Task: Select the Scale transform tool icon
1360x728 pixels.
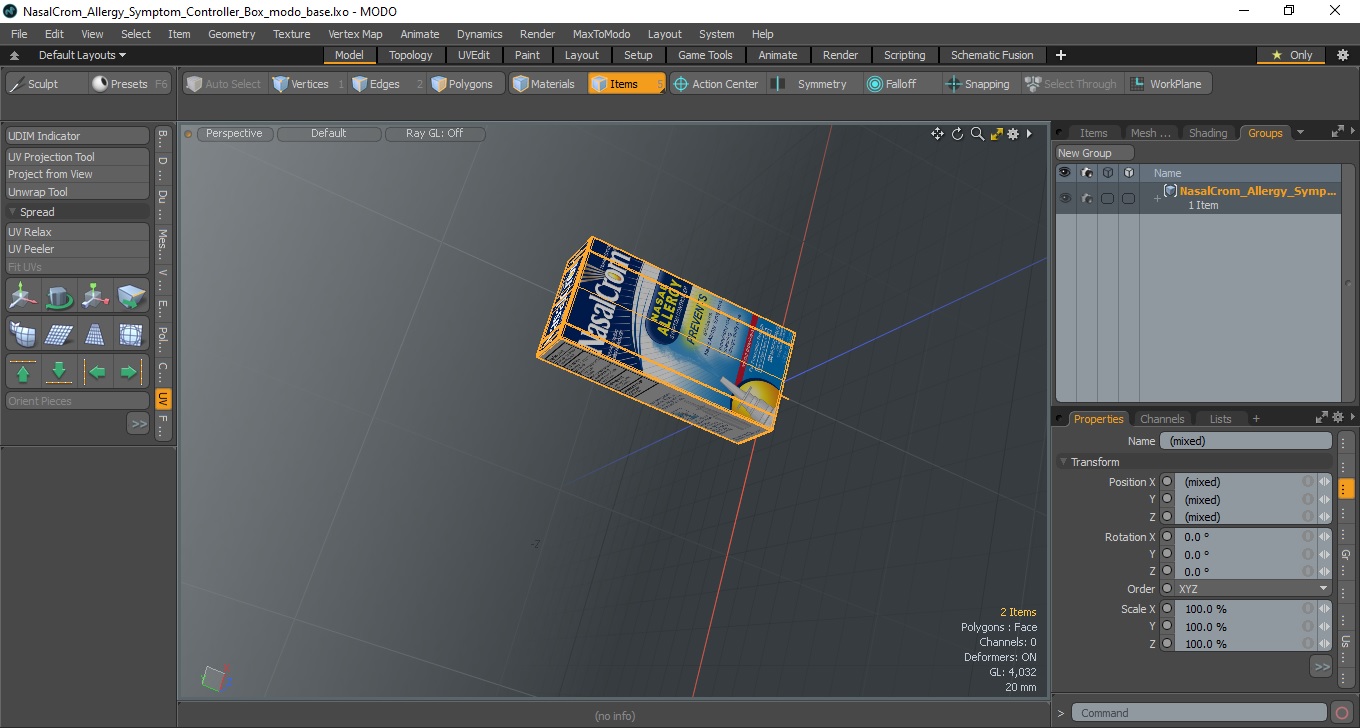Action: pos(96,296)
